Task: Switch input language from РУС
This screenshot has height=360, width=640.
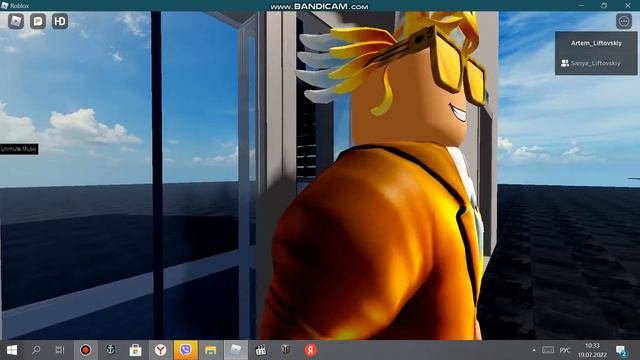Action: (565, 350)
